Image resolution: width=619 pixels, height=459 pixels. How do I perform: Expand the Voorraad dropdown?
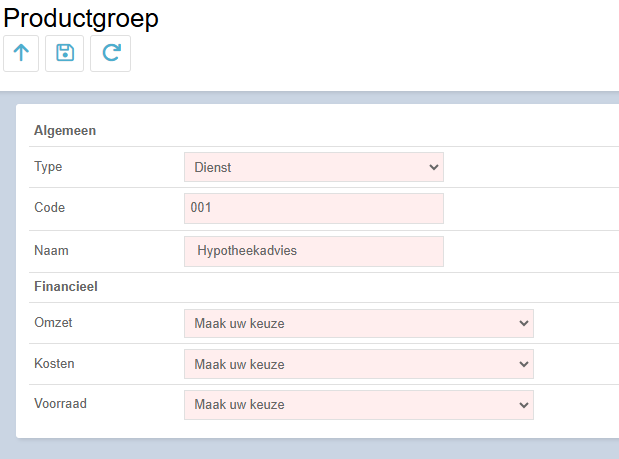point(359,405)
